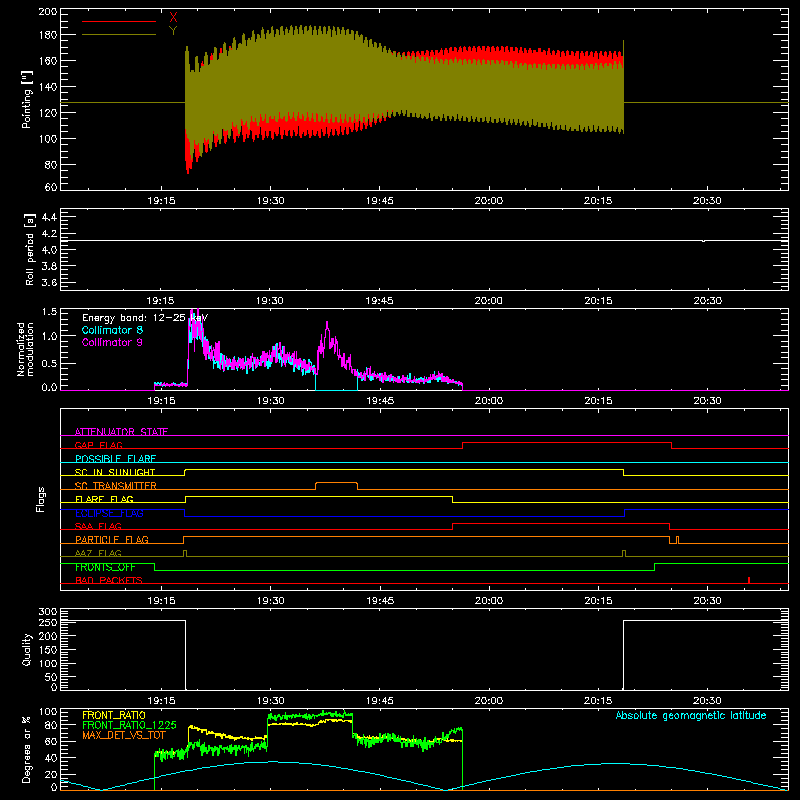Viewport: 800px width, 800px height.
Task: Select the Pointing ["] axis title
Action: coord(27,99)
